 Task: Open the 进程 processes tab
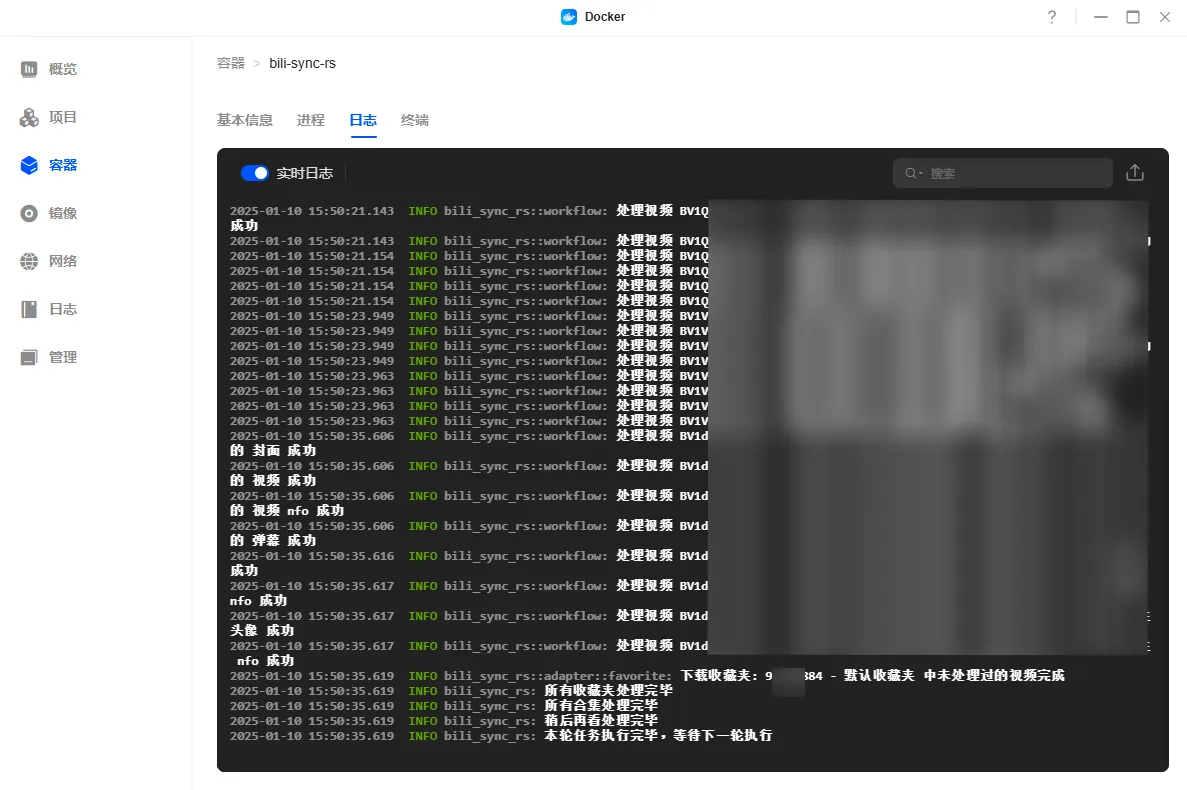coord(310,119)
